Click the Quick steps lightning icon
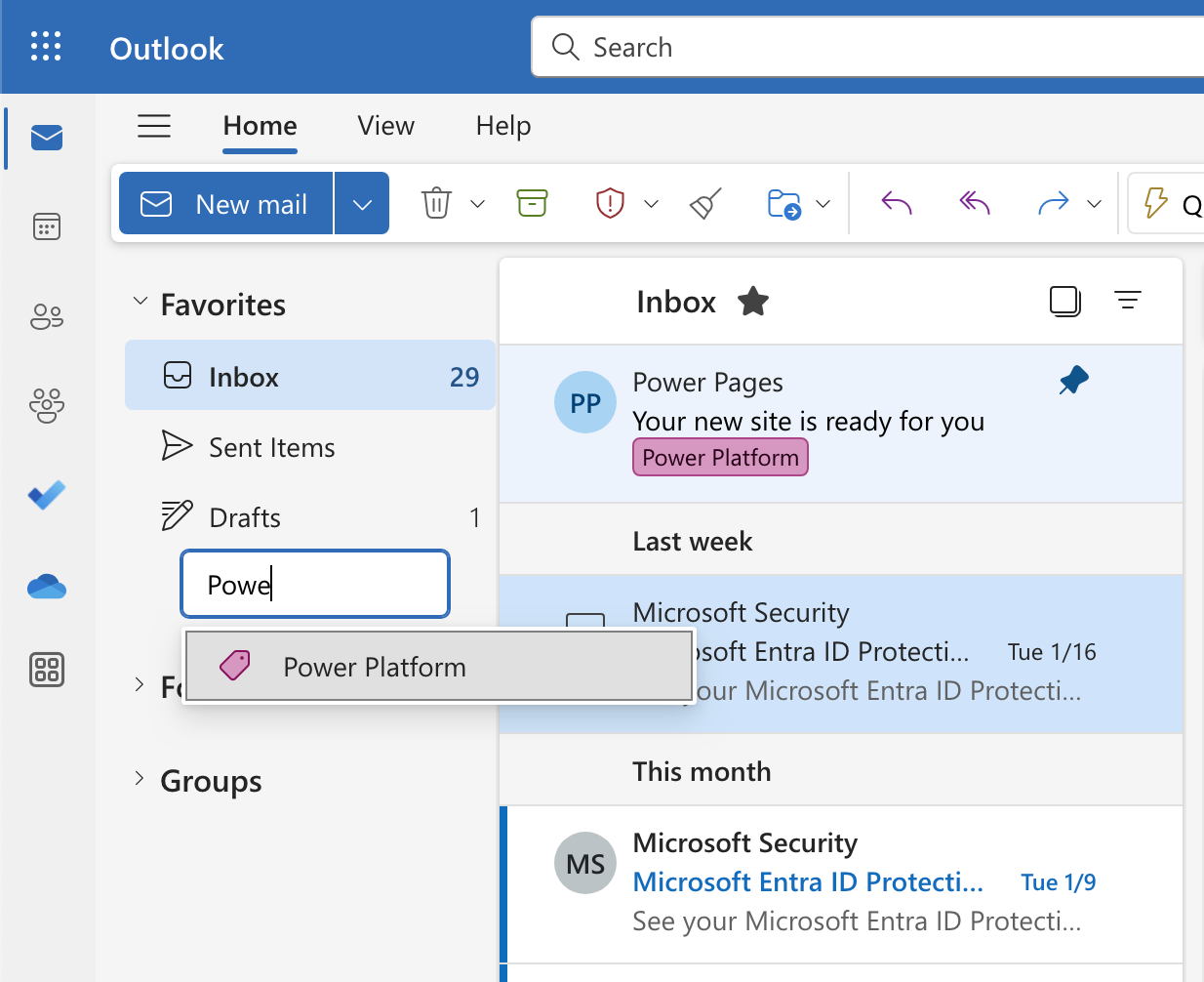 click(1155, 203)
